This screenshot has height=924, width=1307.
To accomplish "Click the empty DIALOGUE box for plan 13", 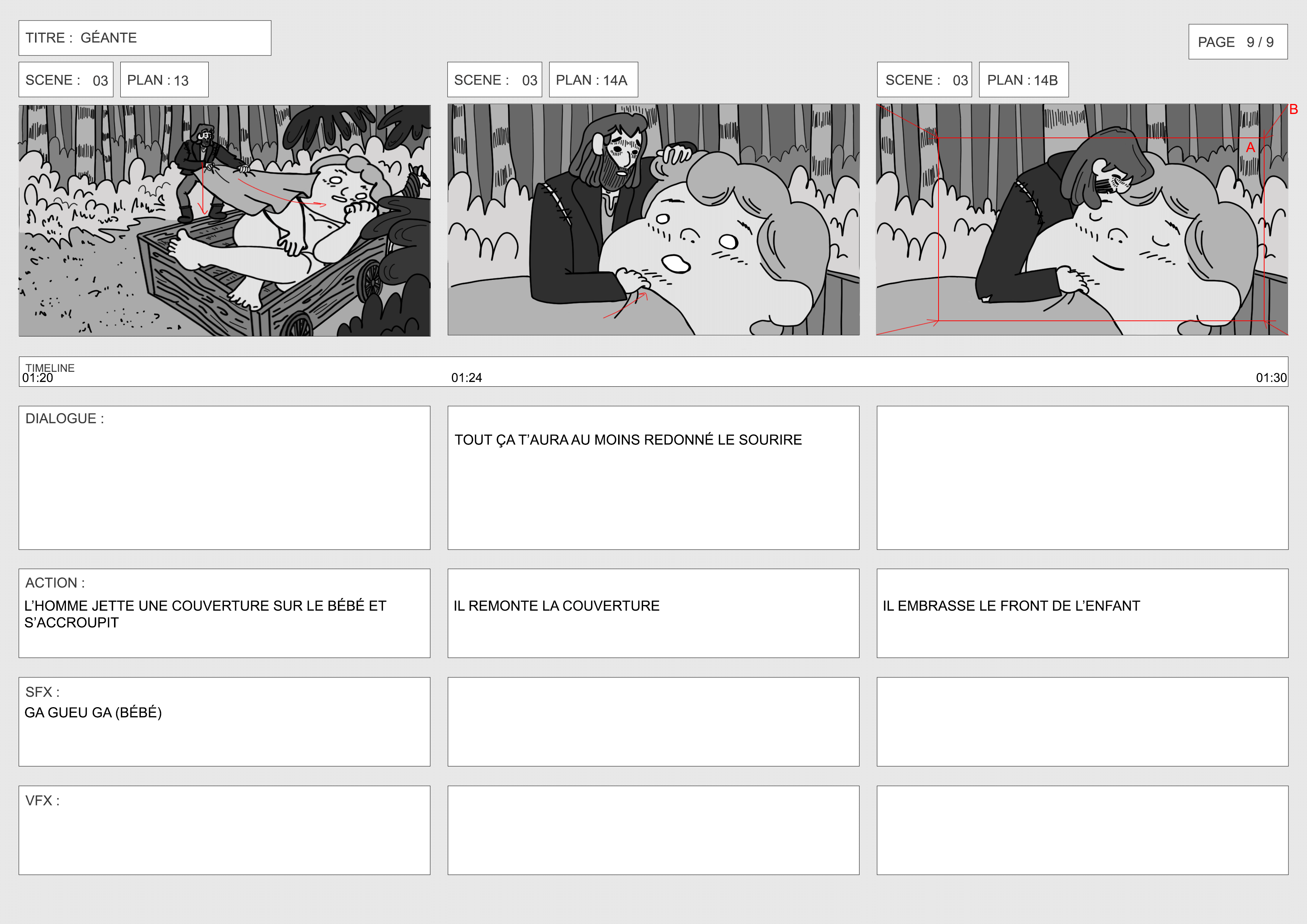I will (x=224, y=478).
